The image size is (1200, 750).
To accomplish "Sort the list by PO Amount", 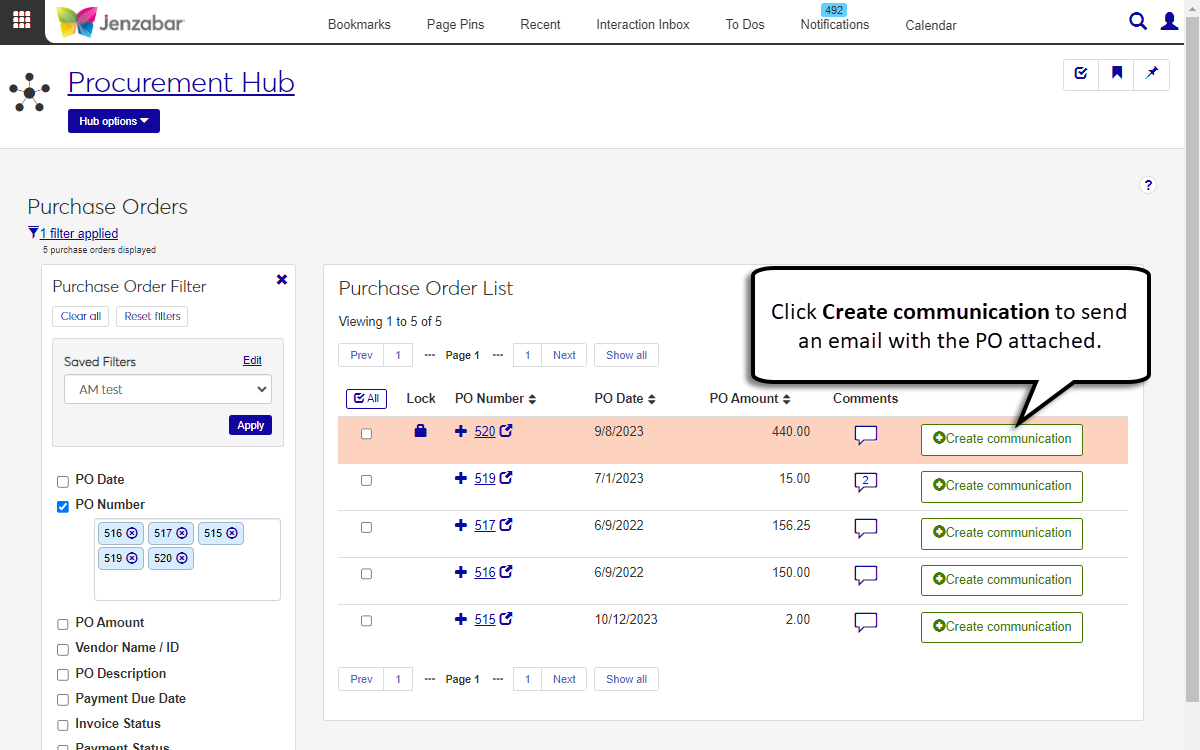I will 750,399.
